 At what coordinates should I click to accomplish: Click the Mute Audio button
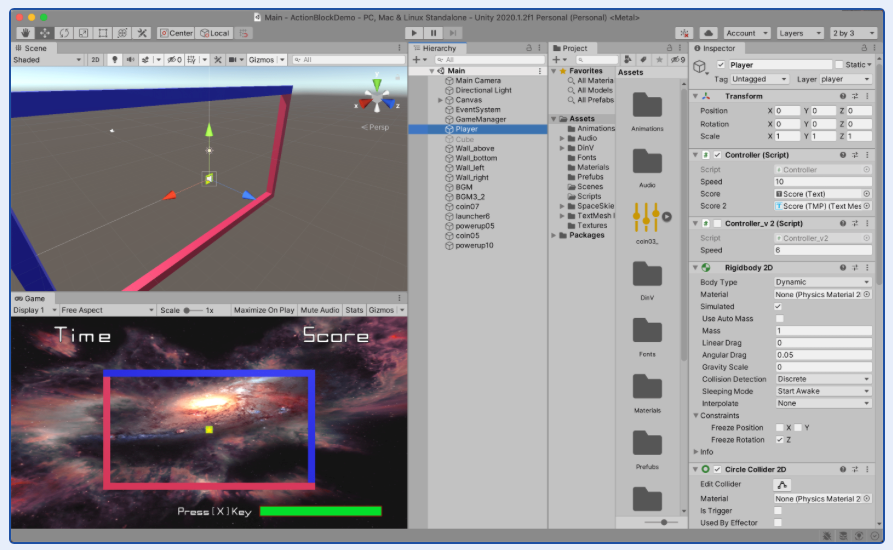[319, 310]
